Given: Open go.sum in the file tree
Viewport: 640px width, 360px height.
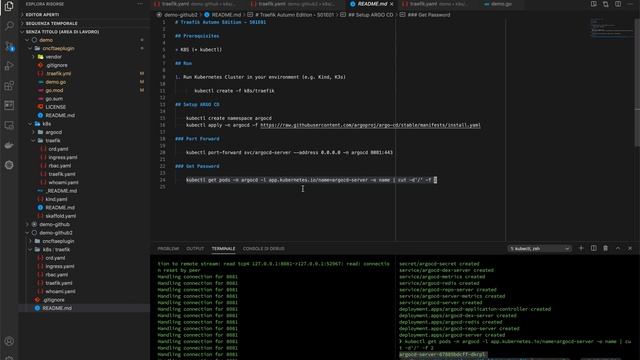Looking at the screenshot, I should coord(54,99).
